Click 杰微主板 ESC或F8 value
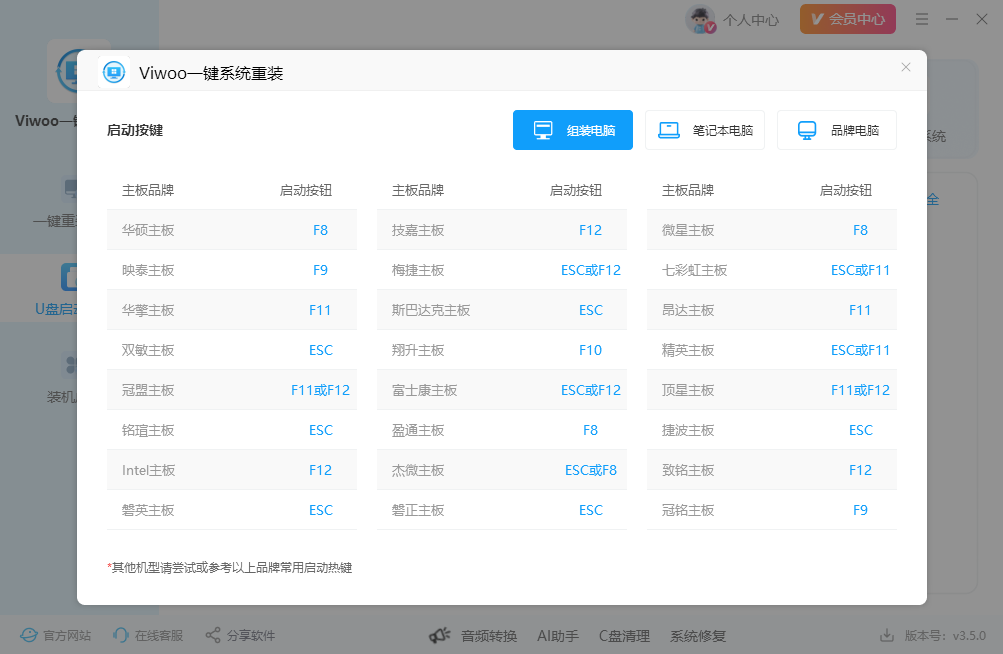1003x654 pixels. pyautogui.click(x=590, y=470)
